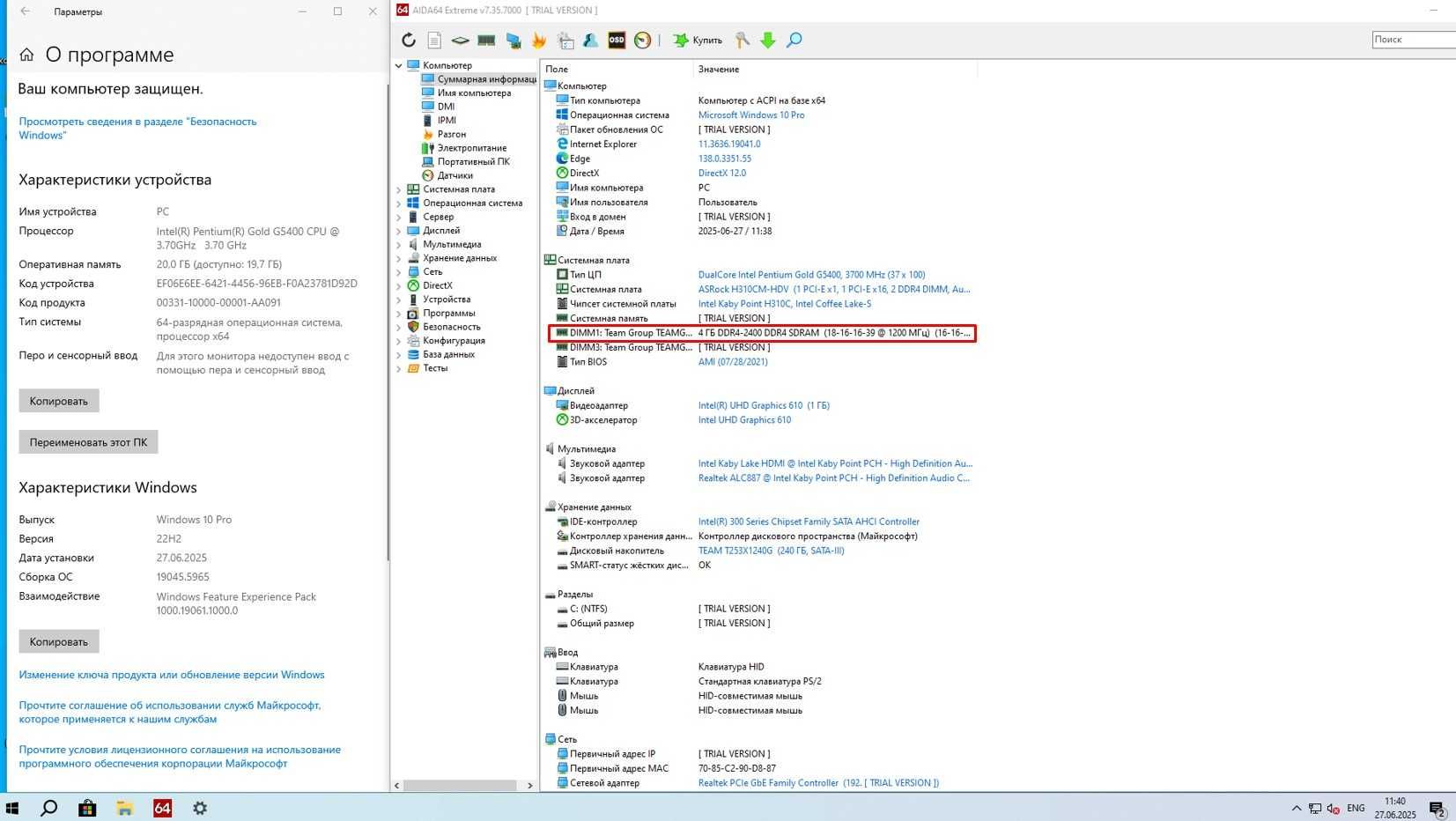1456x821 pixels.
Task: Expand the Дисплей tree node
Action: [x=399, y=231]
